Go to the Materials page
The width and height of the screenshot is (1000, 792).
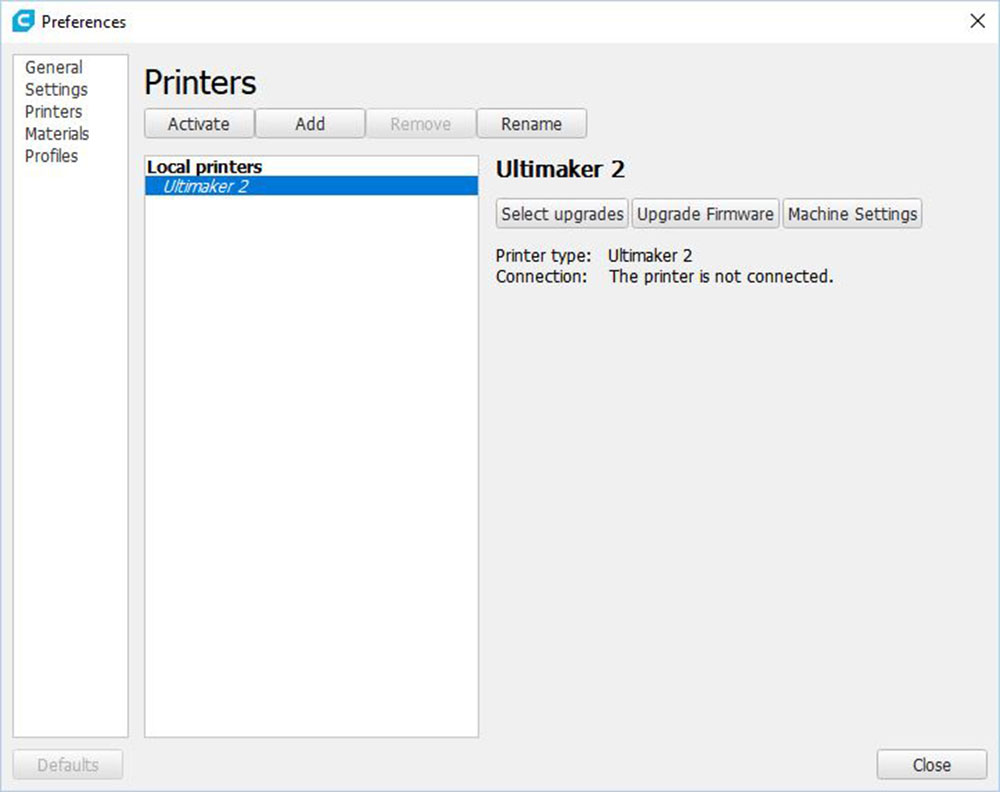(57, 133)
